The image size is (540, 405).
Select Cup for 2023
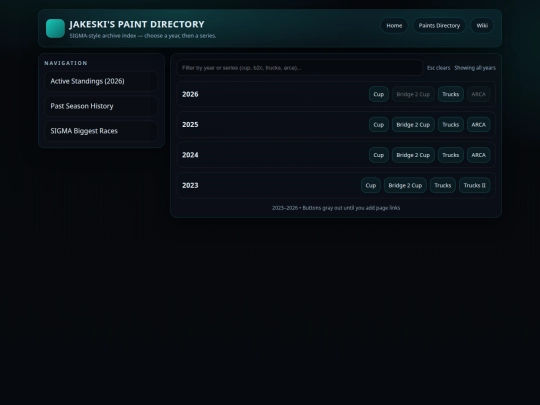(x=371, y=185)
